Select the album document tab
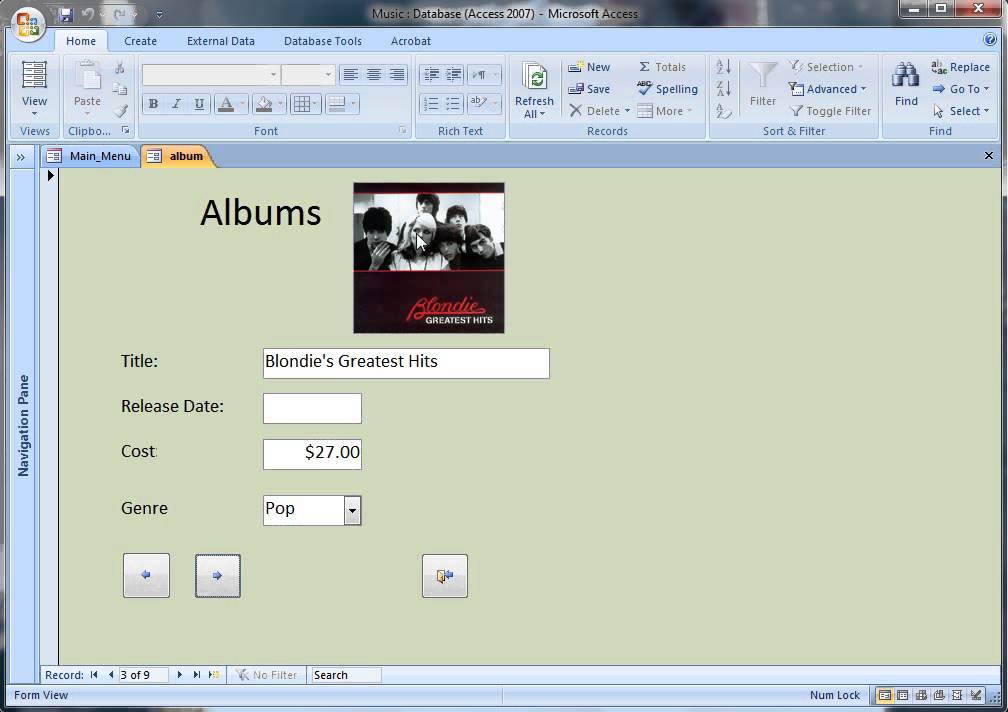Viewport: 1008px width, 712px height. [177, 156]
